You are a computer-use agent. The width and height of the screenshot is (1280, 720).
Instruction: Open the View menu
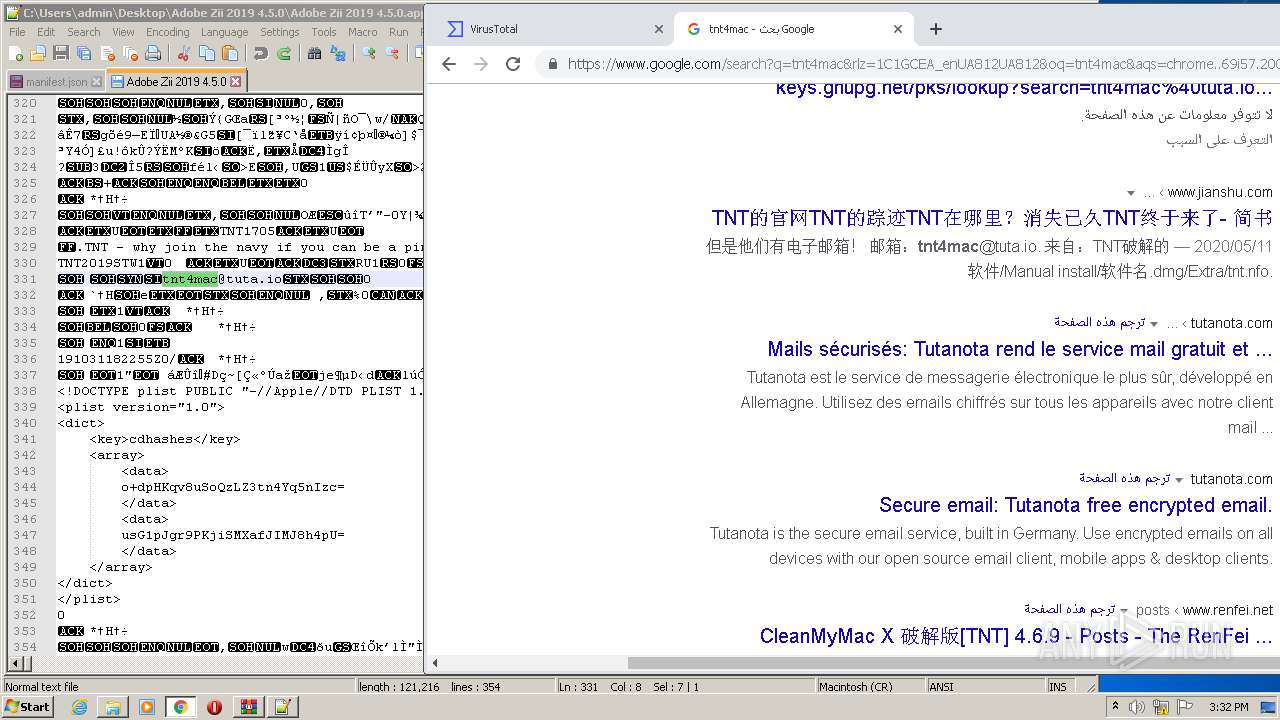123,32
